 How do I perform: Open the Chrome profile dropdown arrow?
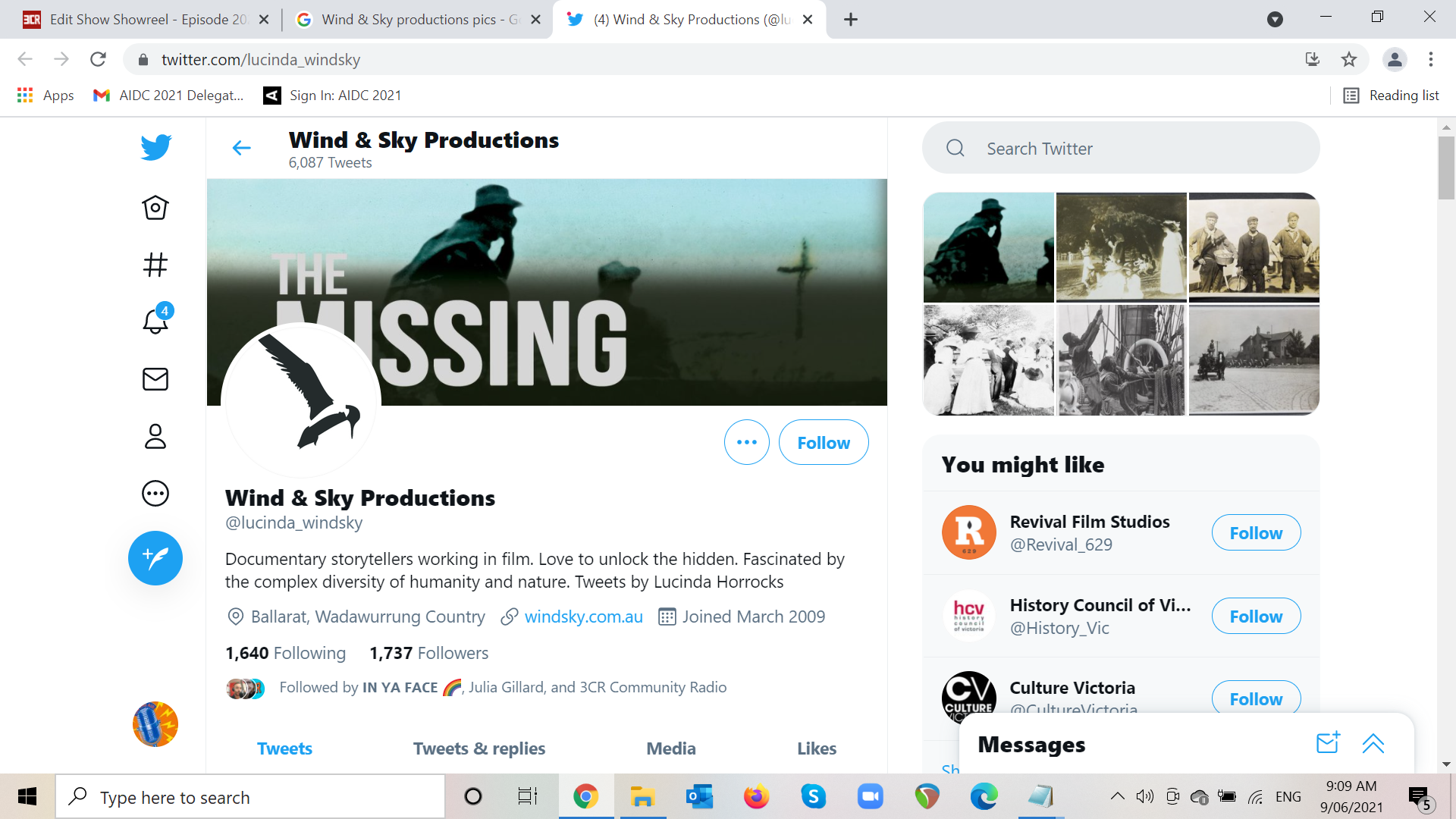pyautogui.click(x=1275, y=20)
